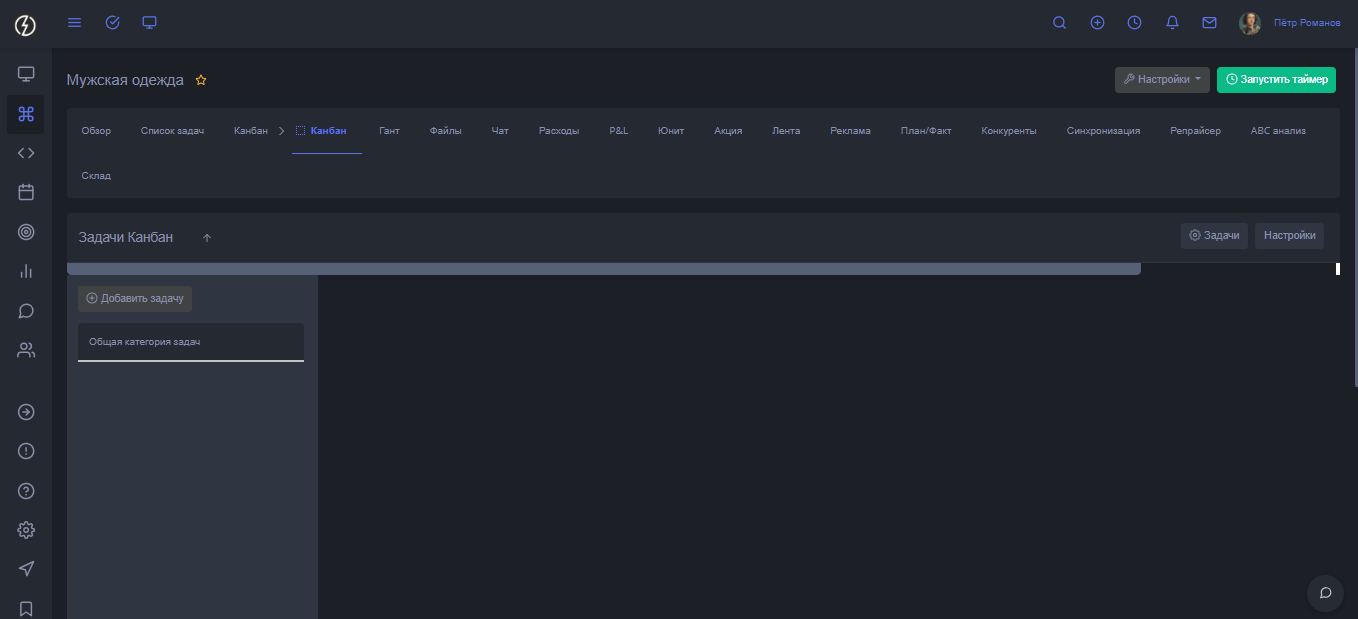The width and height of the screenshot is (1358, 619).
Task: Expand the Настройки dropdown near timer button
Action: (1162, 80)
